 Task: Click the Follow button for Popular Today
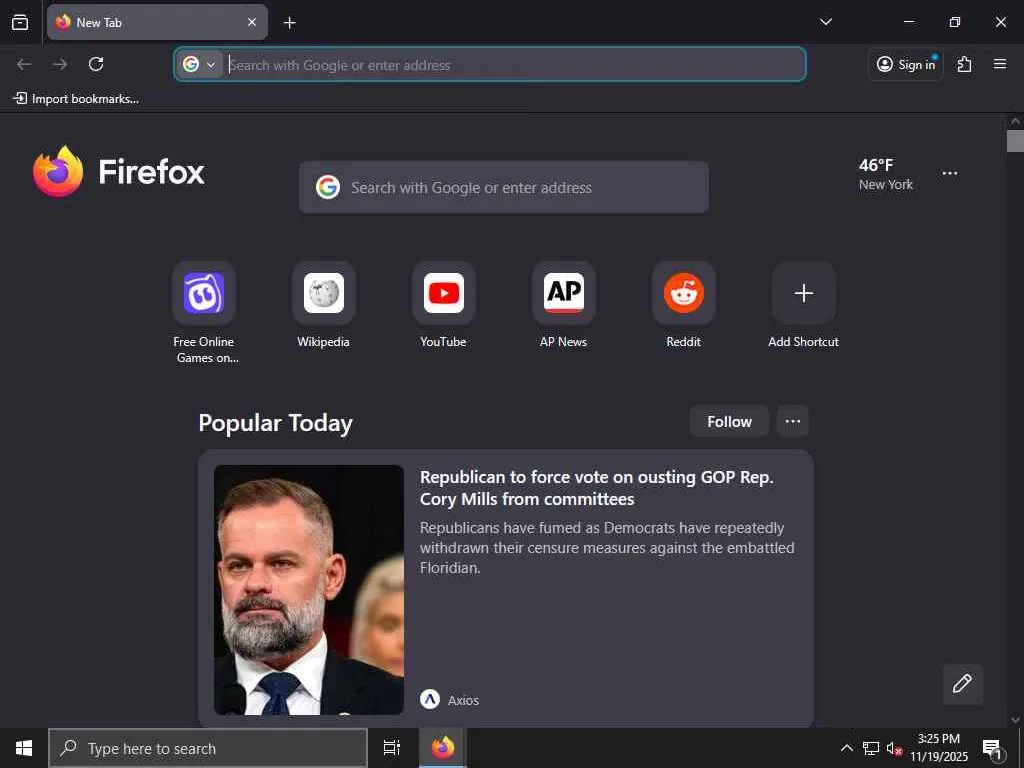[x=729, y=421]
